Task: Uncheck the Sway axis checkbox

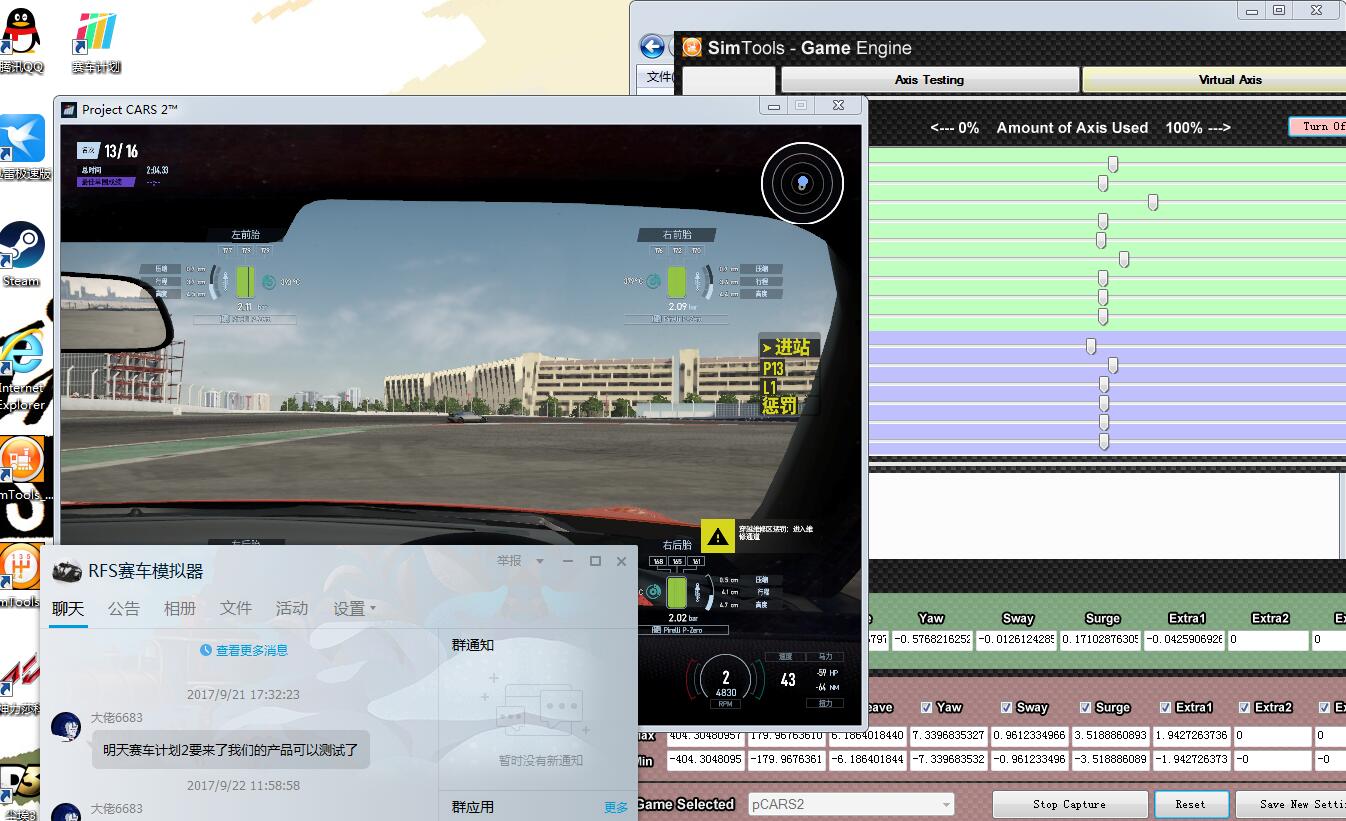Action: (1006, 707)
